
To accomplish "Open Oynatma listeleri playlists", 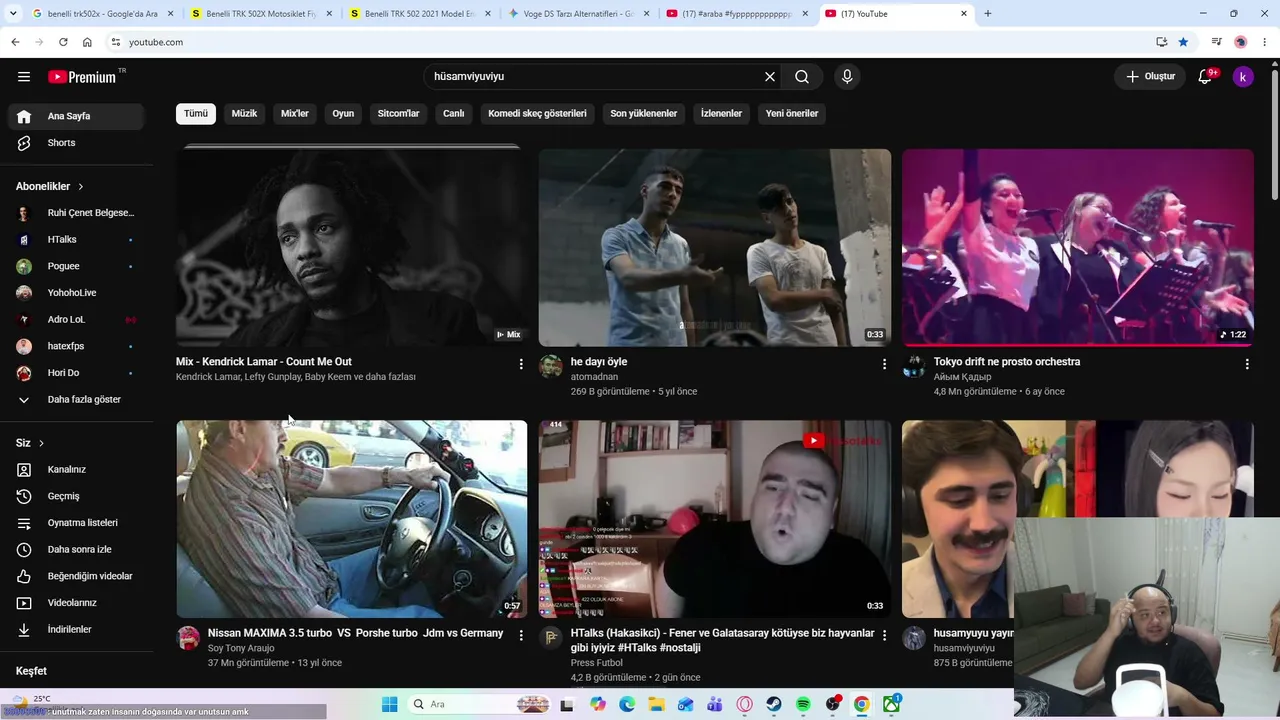I will click(76, 523).
